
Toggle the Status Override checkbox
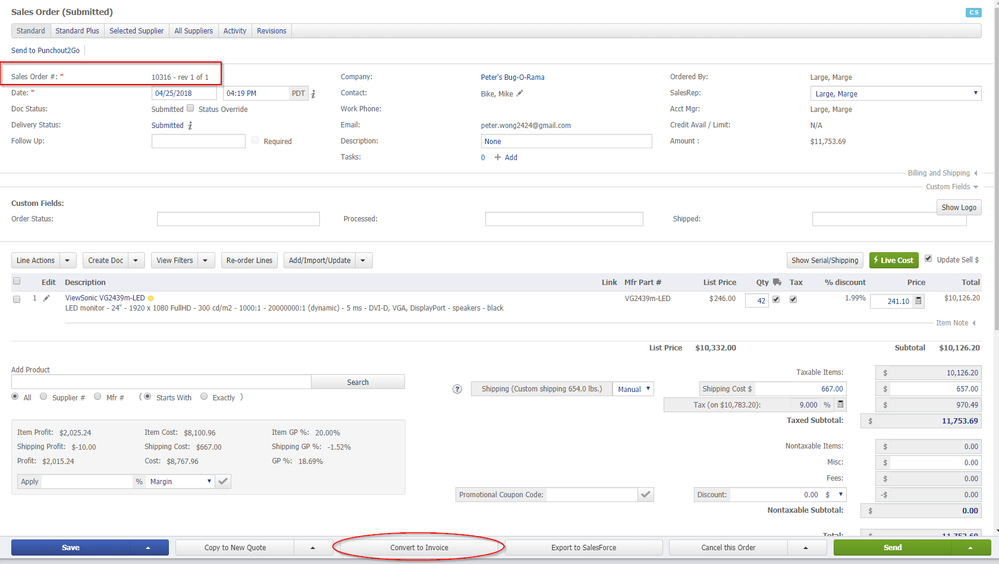[190, 109]
